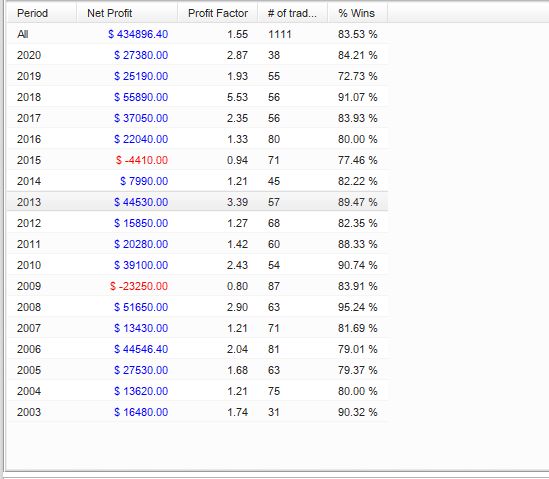Viewport: 549px width, 479px height.
Task: Select the 2003 period row
Action: click(x=197, y=412)
